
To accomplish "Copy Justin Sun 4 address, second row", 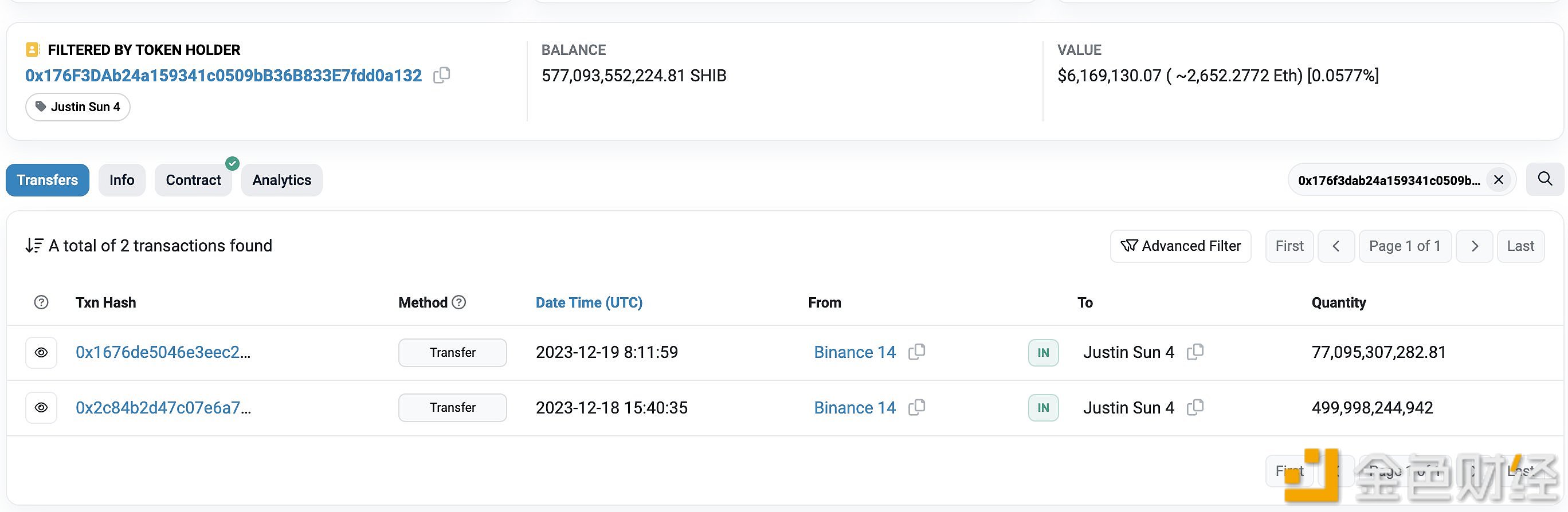I will [x=1195, y=407].
